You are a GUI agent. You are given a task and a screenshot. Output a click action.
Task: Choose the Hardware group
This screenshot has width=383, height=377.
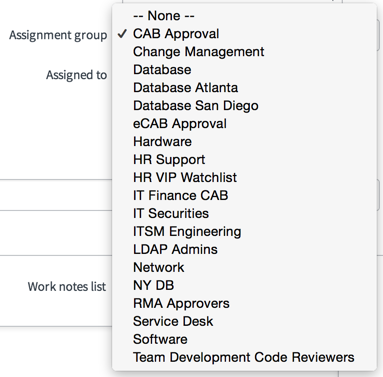(244, 142)
